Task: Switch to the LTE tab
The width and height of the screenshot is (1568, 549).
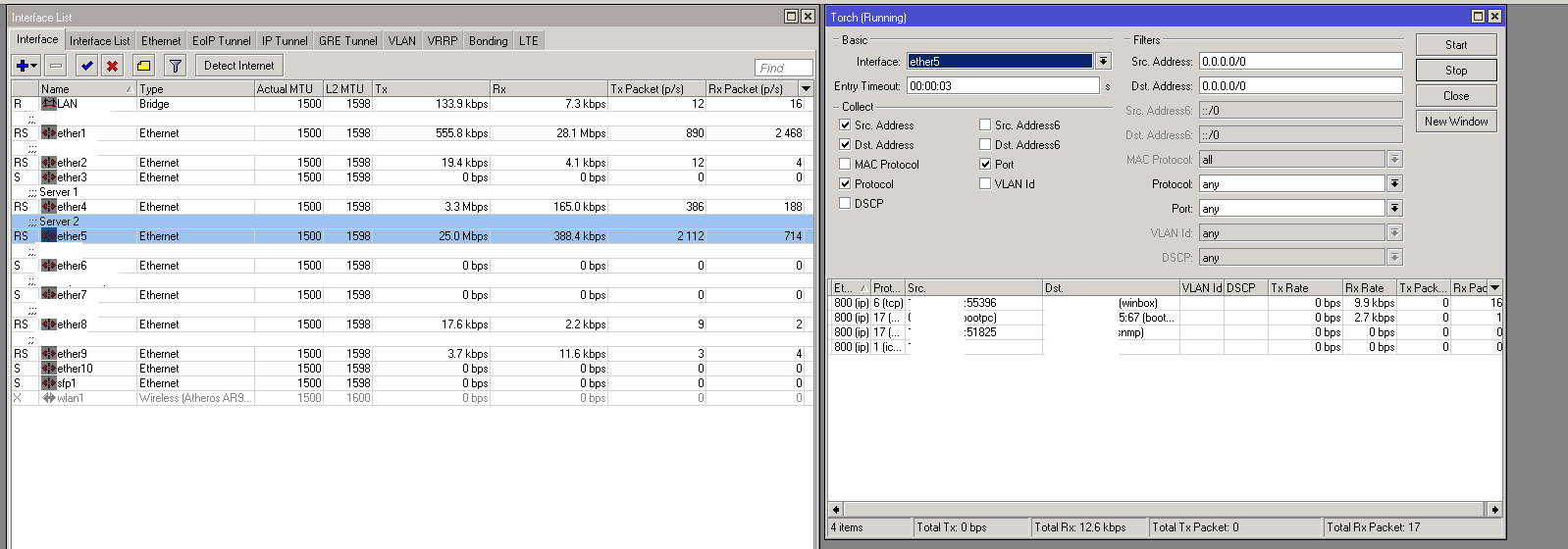Action: click(x=529, y=41)
